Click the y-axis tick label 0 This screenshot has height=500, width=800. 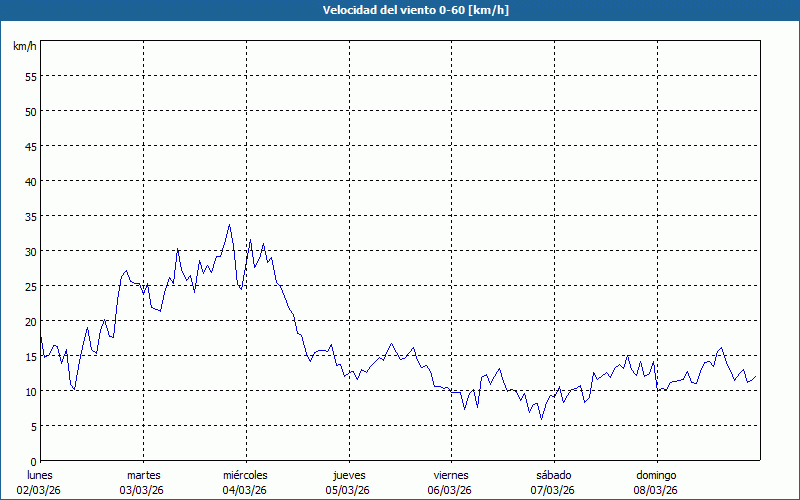(x=33, y=461)
